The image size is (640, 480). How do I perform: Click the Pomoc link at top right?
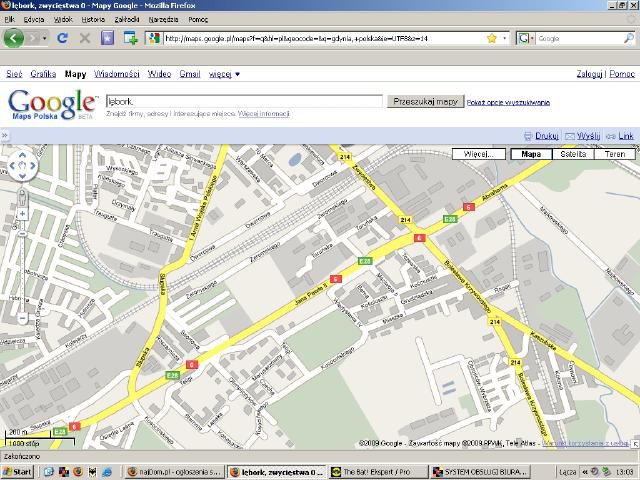point(622,74)
